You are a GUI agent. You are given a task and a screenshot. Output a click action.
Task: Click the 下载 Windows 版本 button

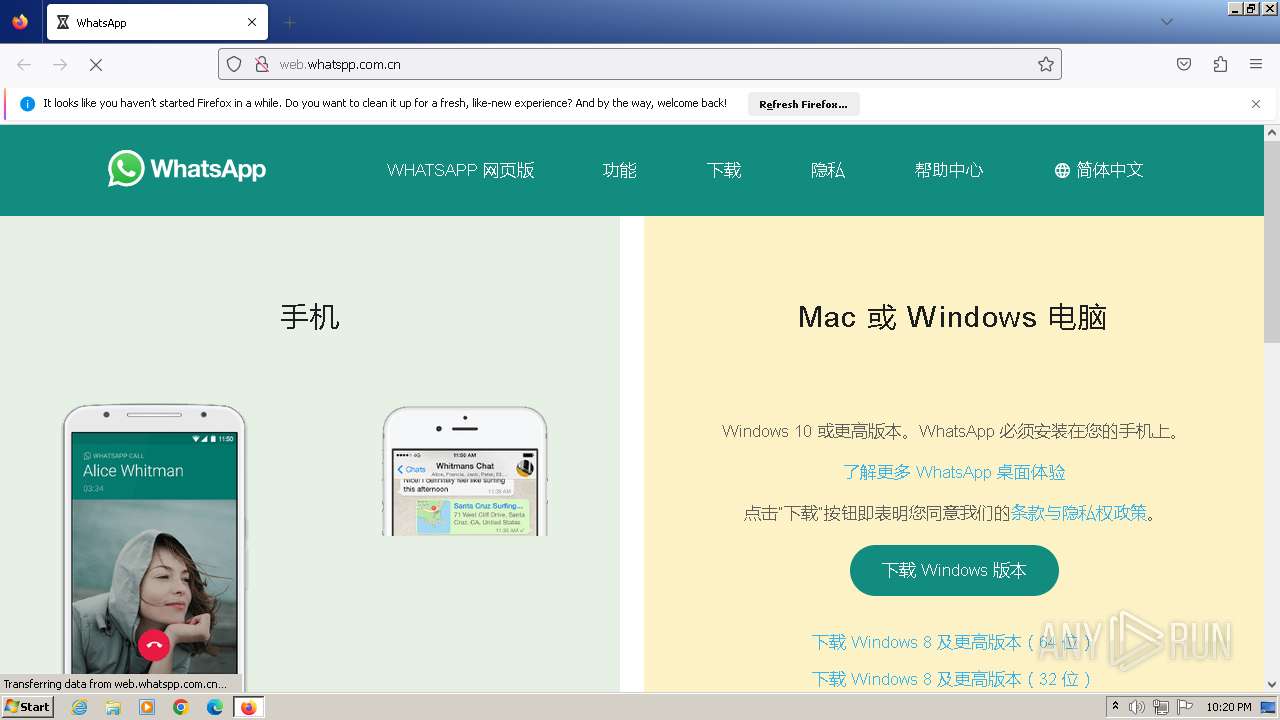(954, 570)
